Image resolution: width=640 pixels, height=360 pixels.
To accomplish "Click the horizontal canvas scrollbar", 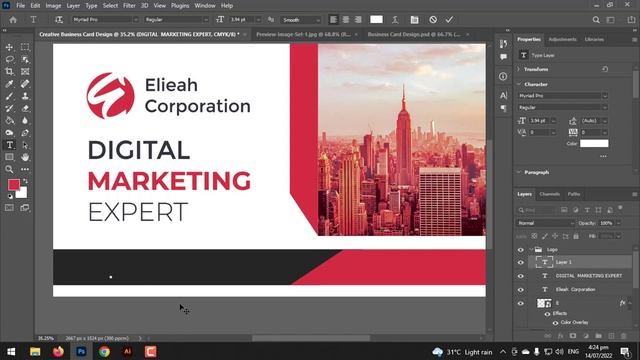I will [x=311, y=338].
